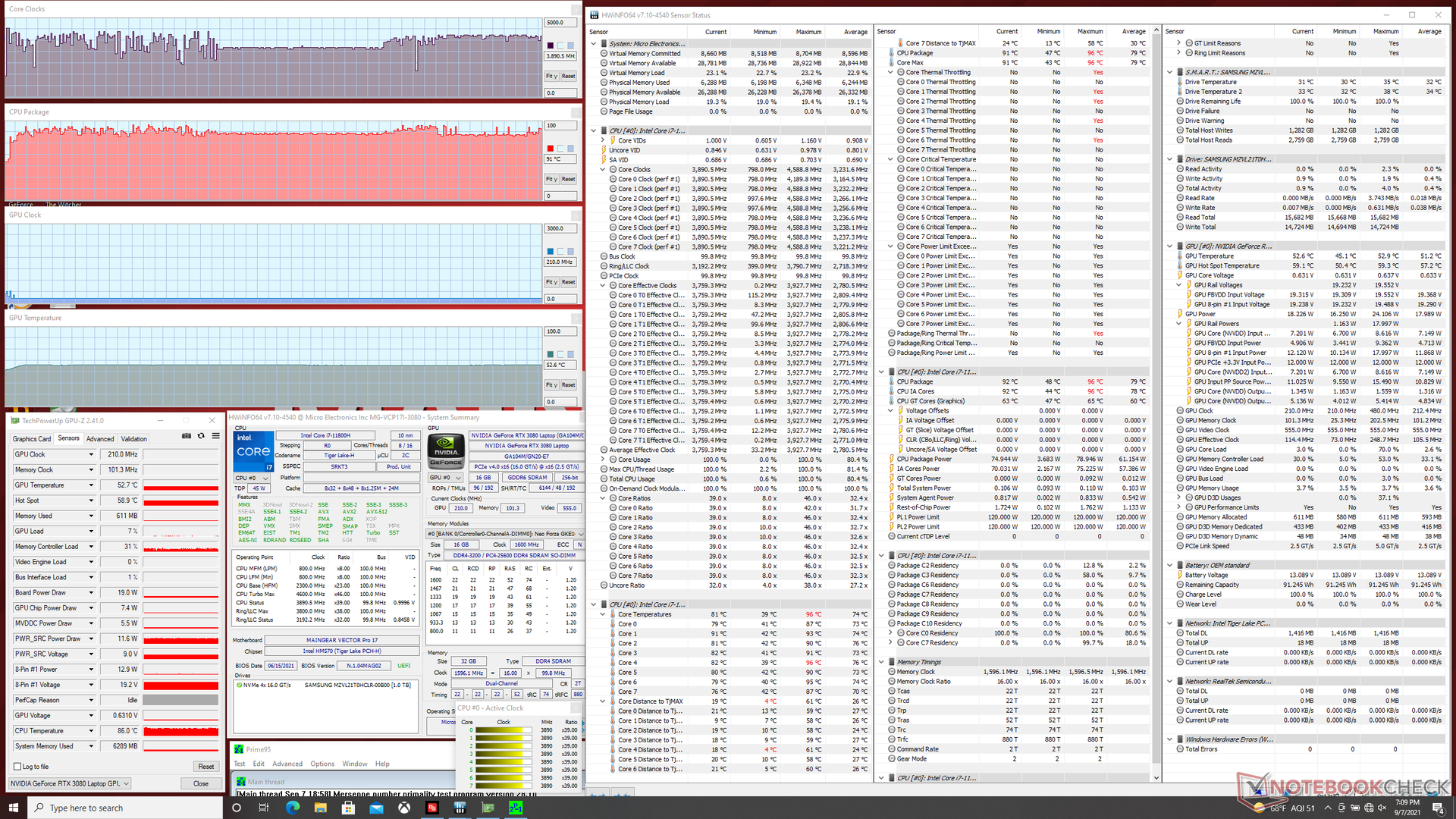Open PerfCap Reason dropdown in GPU-Z
The height and width of the screenshot is (819, 1456).
click(x=91, y=701)
